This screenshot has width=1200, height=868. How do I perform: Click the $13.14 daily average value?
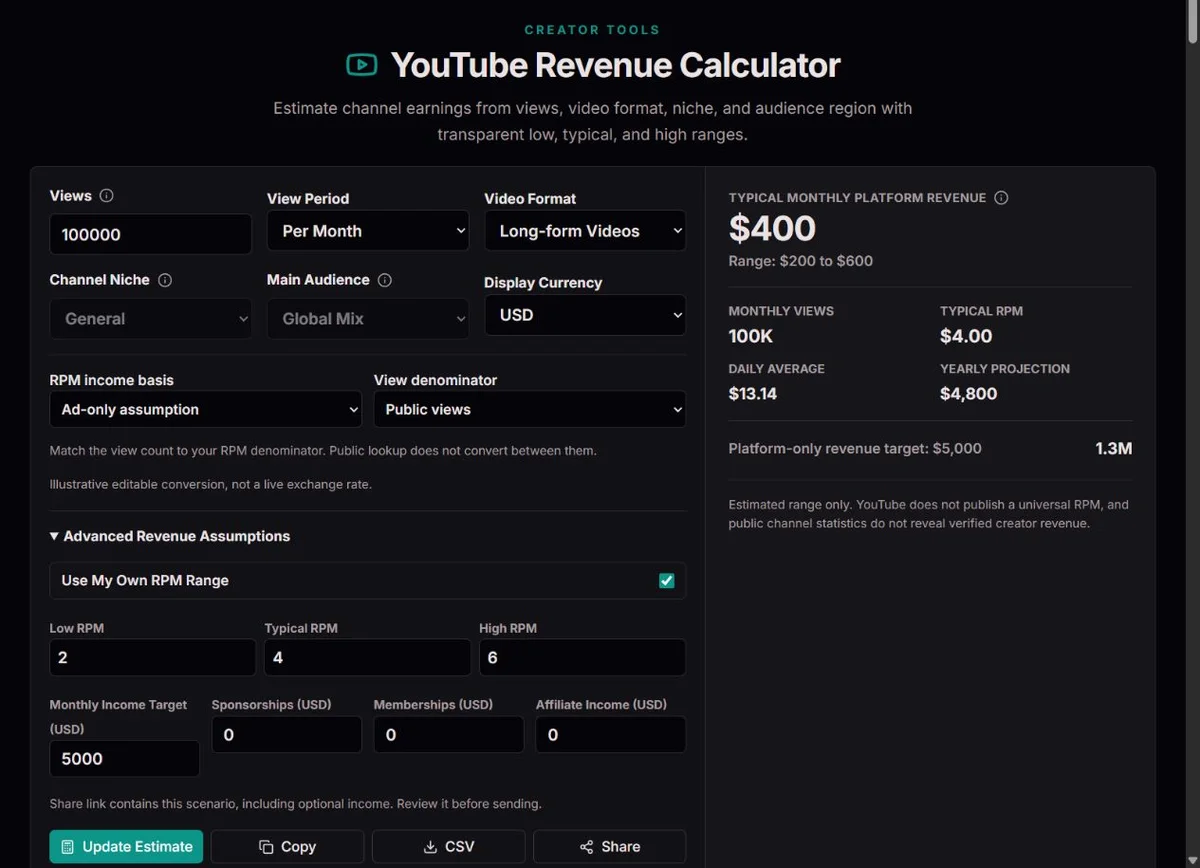[x=753, y=394]
